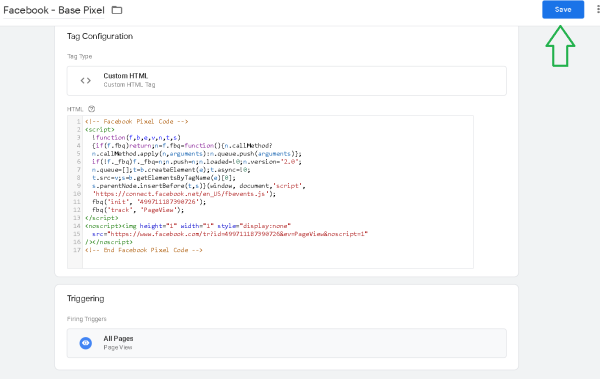Click the Triggering section heading
The image size is (600, 379).
click(85, 299)
